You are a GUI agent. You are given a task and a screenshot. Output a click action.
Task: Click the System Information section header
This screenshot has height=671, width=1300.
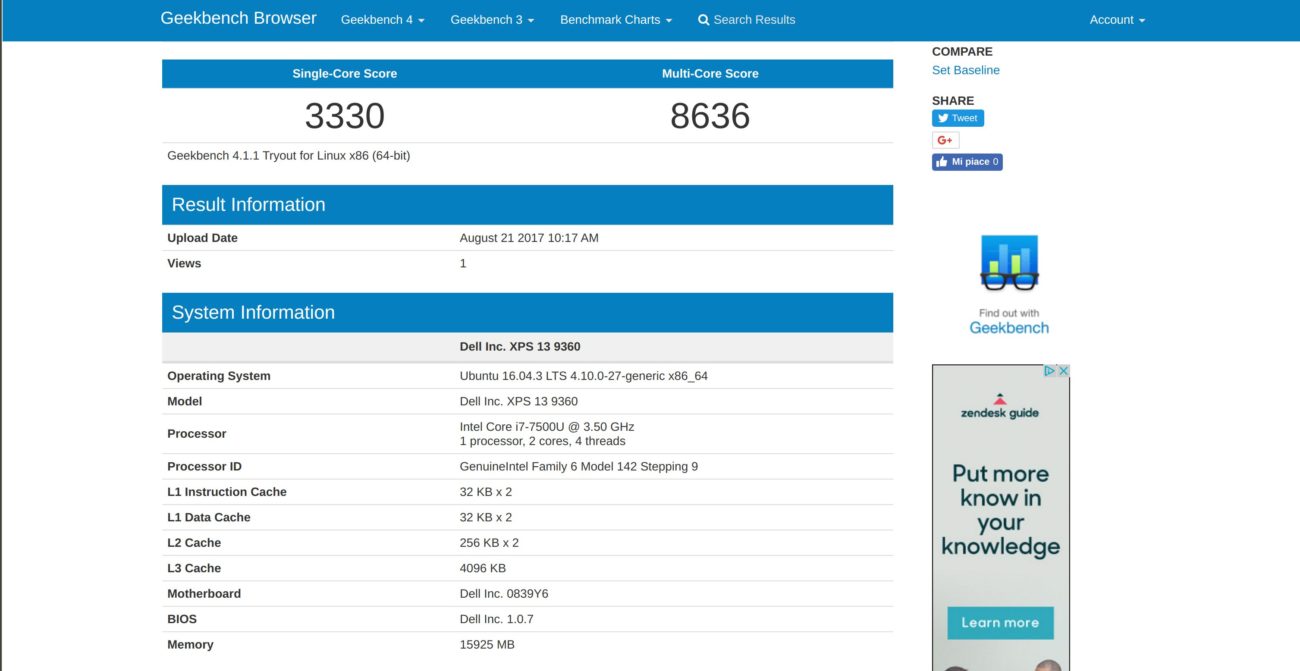click(527, 313)
